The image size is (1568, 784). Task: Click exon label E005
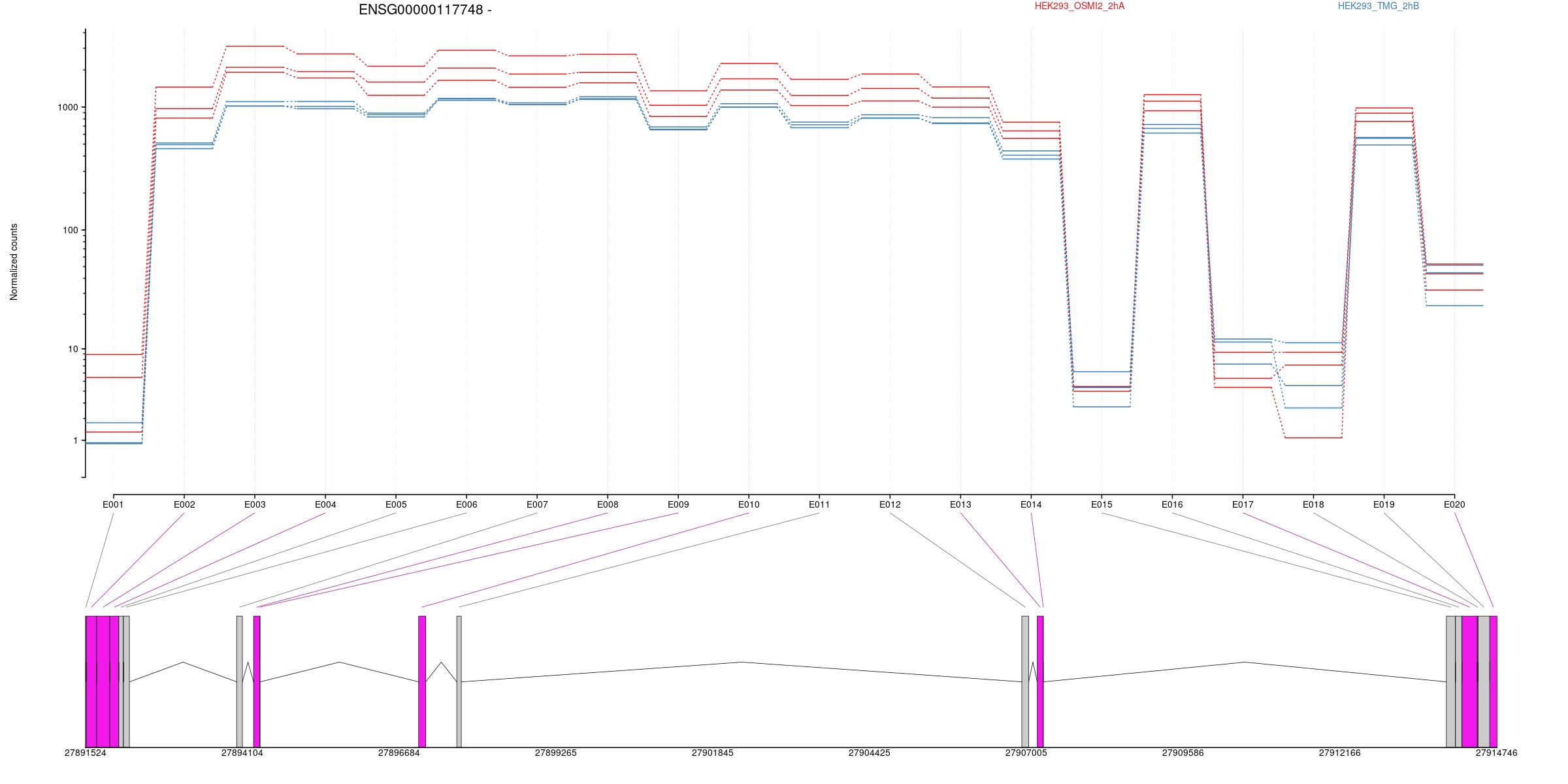click(396, 504)
